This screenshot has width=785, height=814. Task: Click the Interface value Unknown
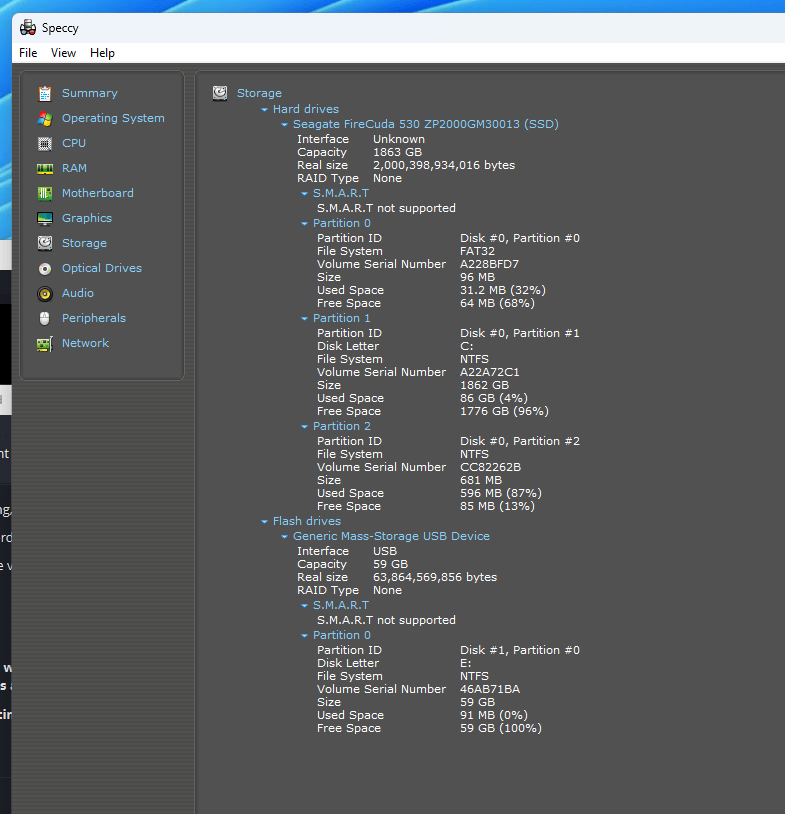399,139
